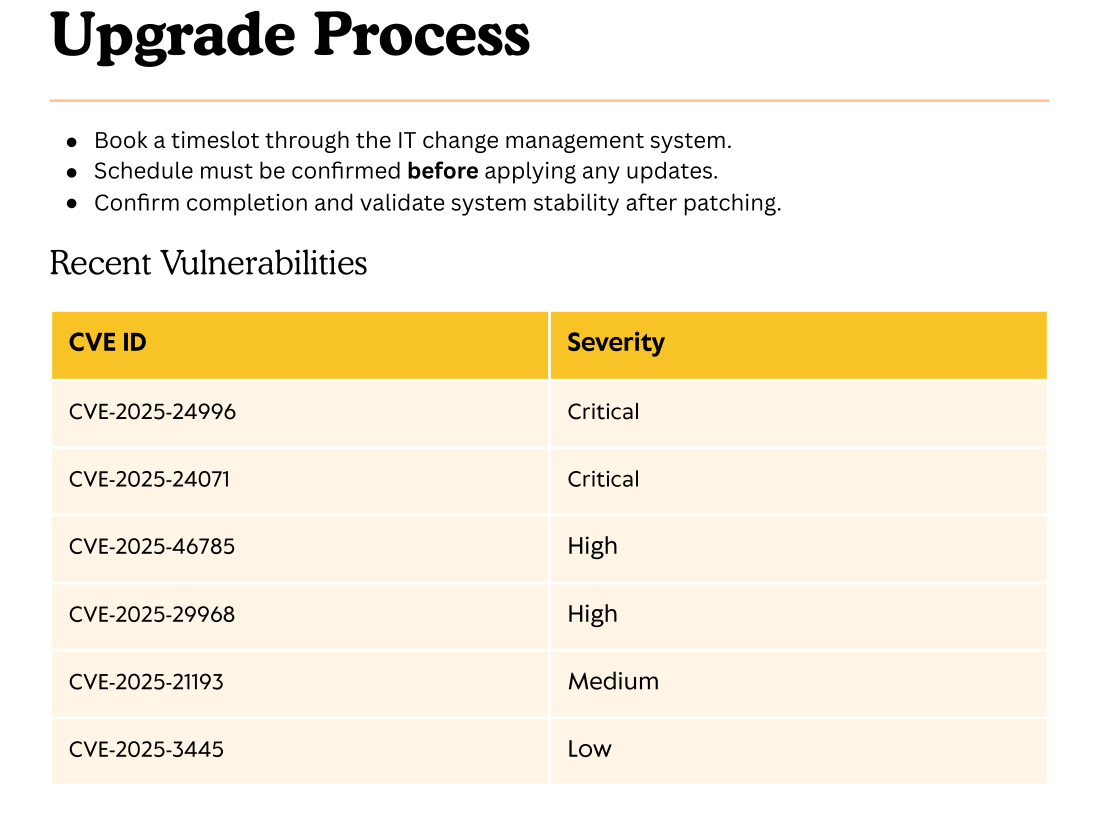This screenshot has height=827, width=1098.
Task: Click the bullet about booking a timeslot
Action: pyautogui.click(x=412, y=140)
